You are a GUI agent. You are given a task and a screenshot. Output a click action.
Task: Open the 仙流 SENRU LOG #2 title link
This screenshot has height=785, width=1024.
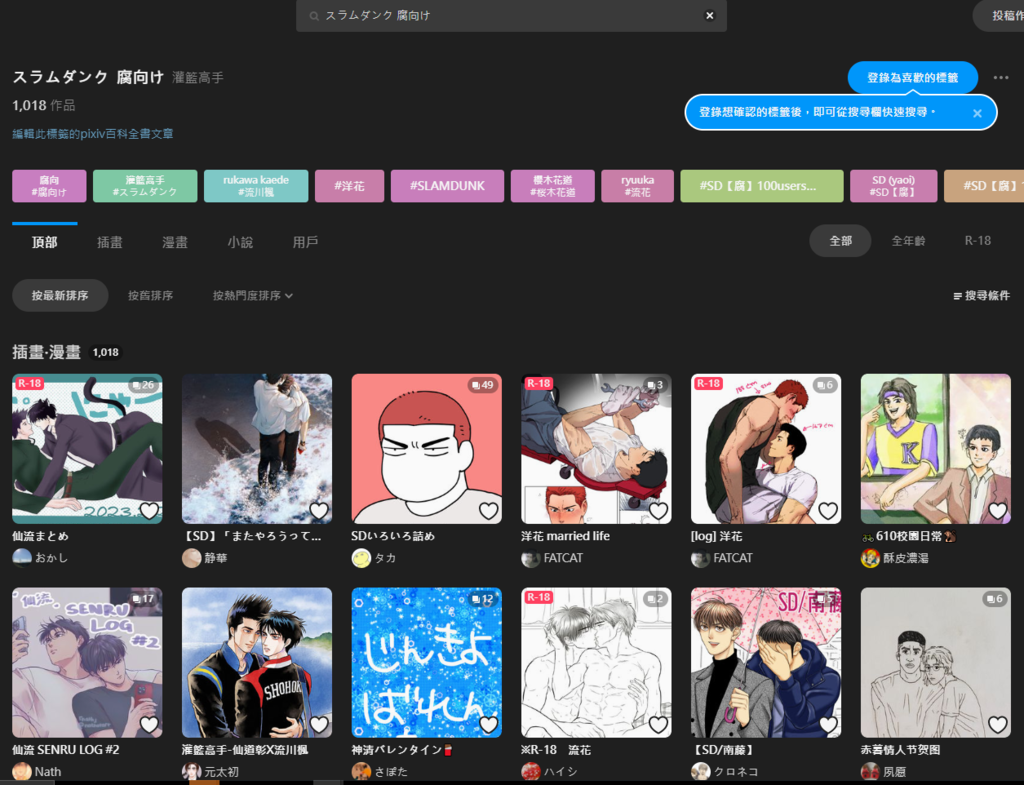click(x=66, y=750)
